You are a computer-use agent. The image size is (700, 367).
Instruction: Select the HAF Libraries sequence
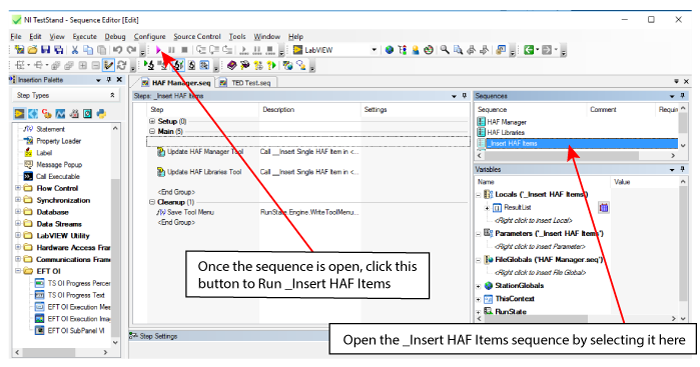click(x=501, y=133)
